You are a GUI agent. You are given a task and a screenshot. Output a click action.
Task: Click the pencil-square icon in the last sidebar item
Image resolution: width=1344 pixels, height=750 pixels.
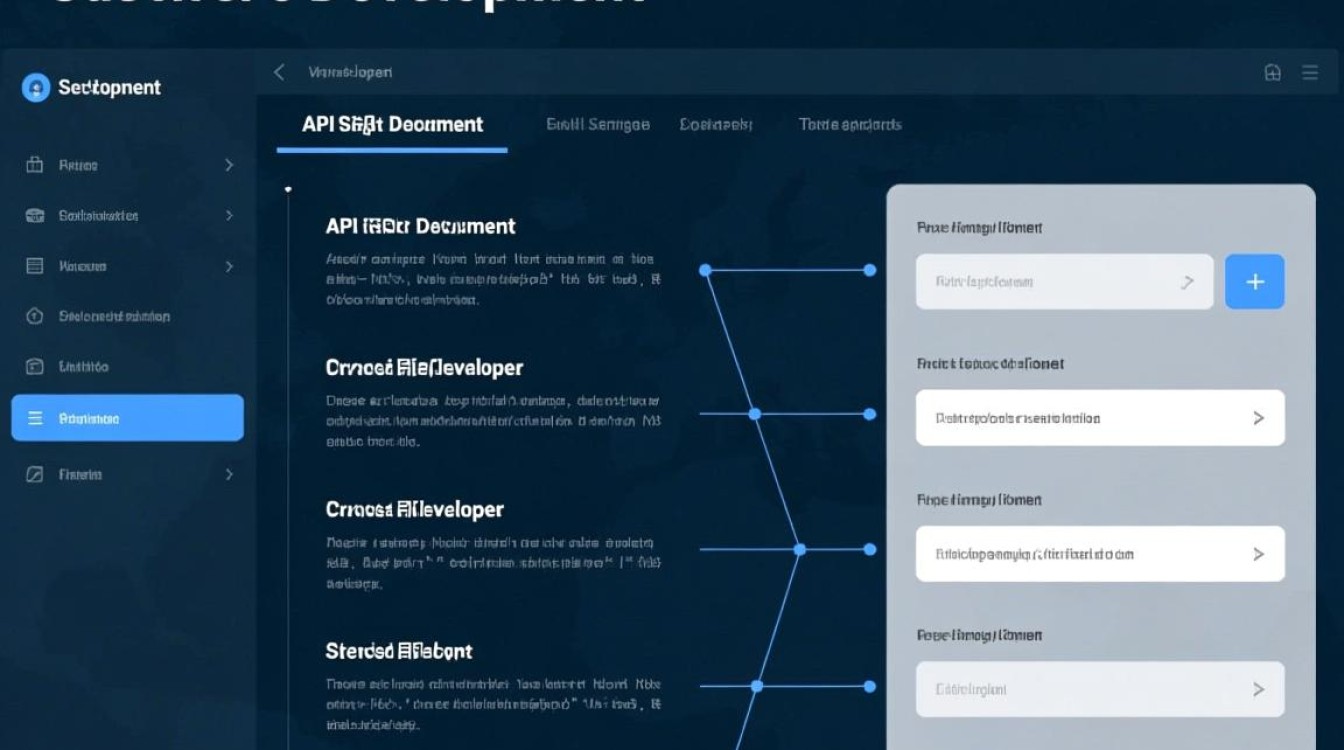click(x=35, y=475)
